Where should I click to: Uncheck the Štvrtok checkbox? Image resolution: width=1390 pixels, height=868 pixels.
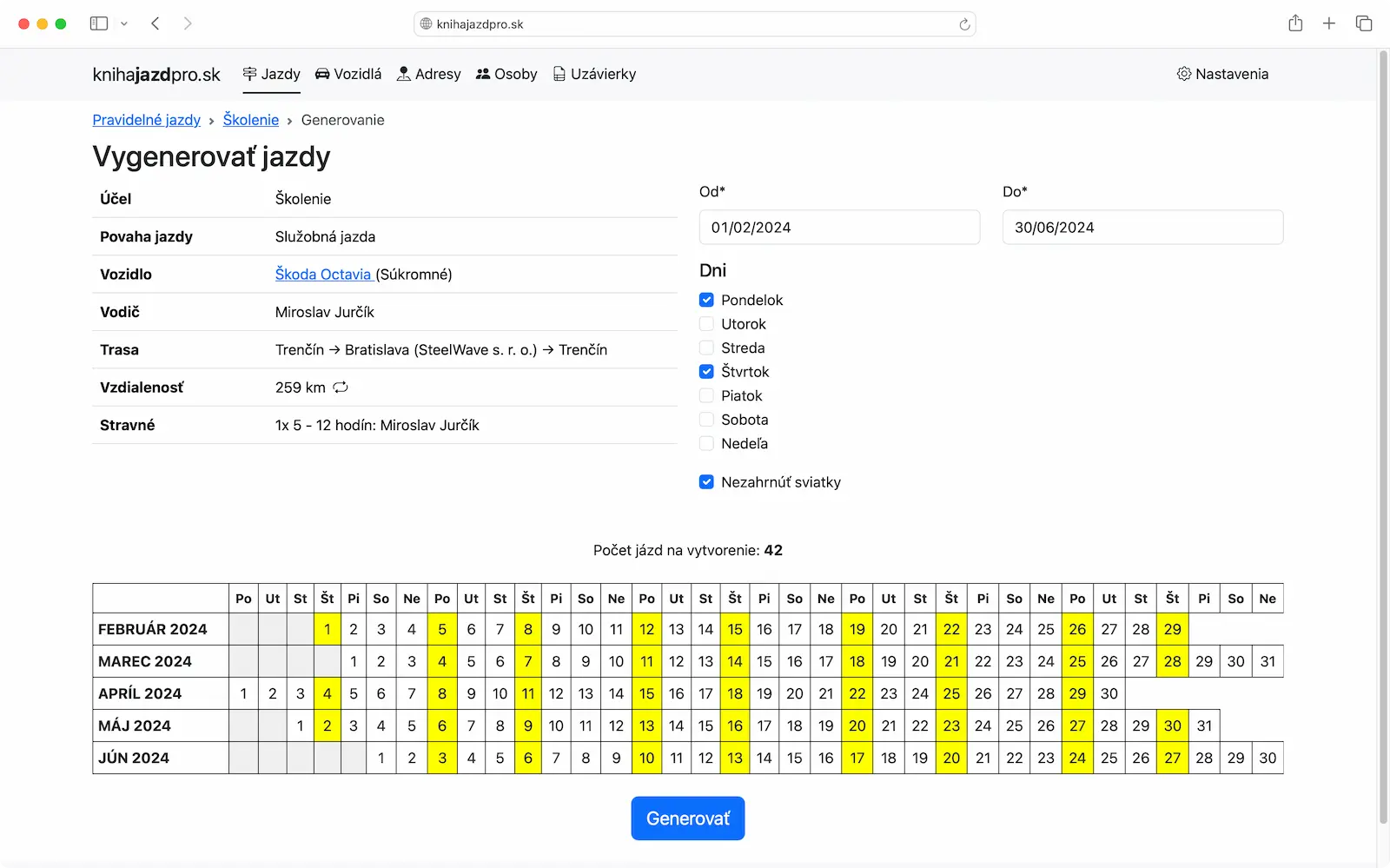click(x=706, y=372)
